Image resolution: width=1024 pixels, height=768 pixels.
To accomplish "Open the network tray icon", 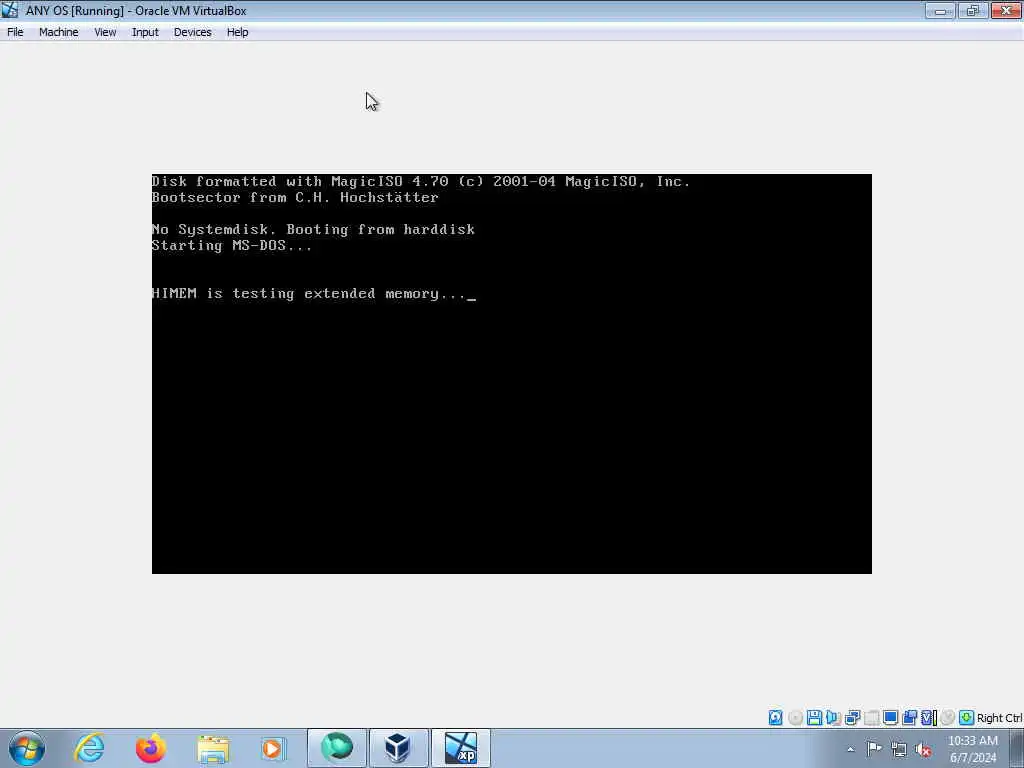I will pyautogui.click(x=899, y=749).
